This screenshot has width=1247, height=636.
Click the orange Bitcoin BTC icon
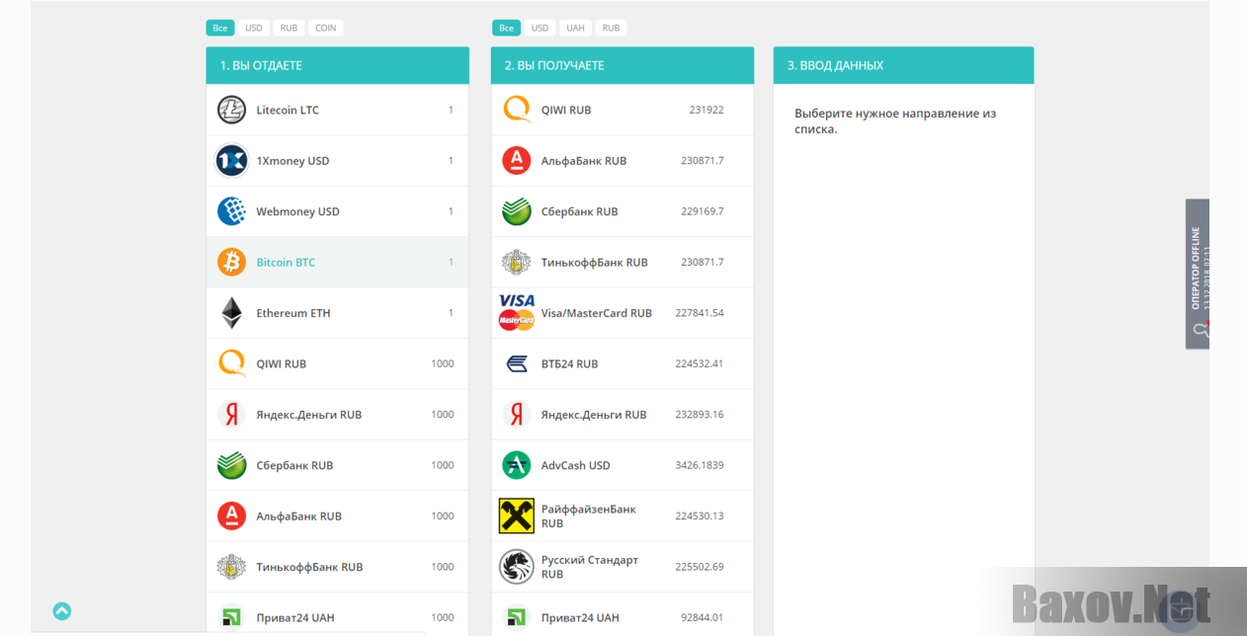(232, 262)
